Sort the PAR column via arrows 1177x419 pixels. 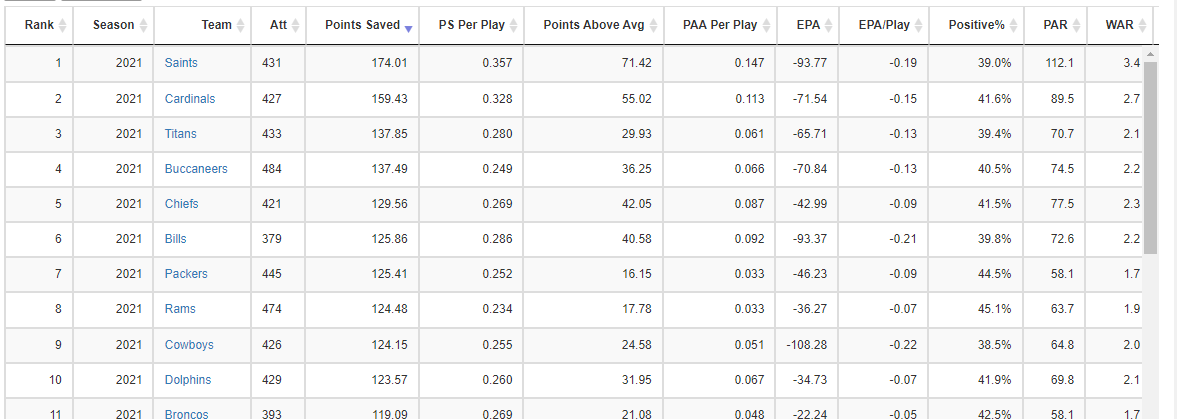pyautogui.click(x=1075, y=26)
